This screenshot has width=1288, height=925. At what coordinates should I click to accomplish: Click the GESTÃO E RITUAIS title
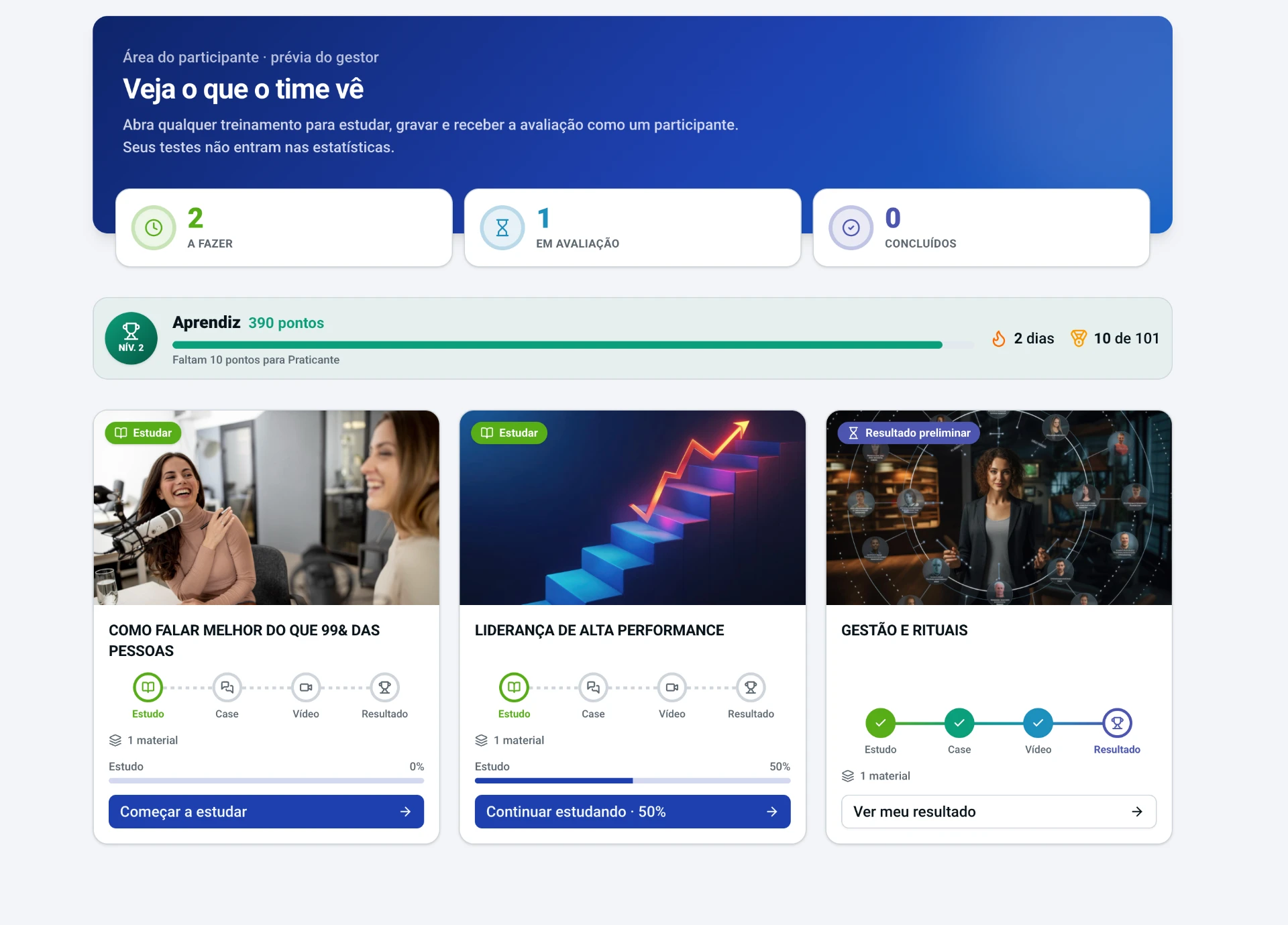click(904, 631)
